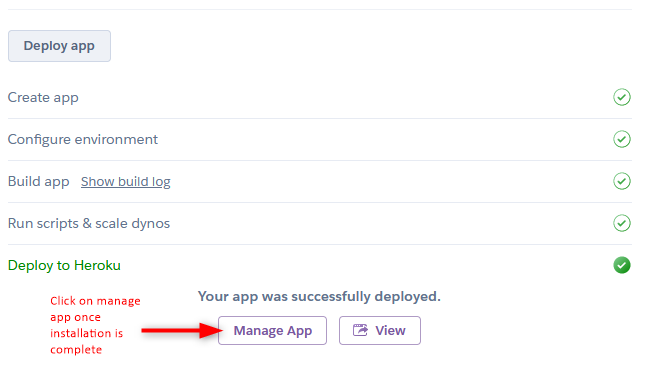657x391 pixels.
Task: Click the Create app green checkmark icon
Action: pos(622,97)
